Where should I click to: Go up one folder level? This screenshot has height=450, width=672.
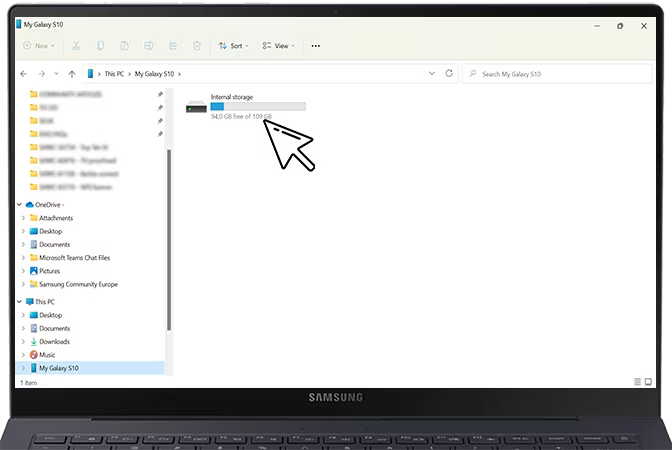[72, 74]
